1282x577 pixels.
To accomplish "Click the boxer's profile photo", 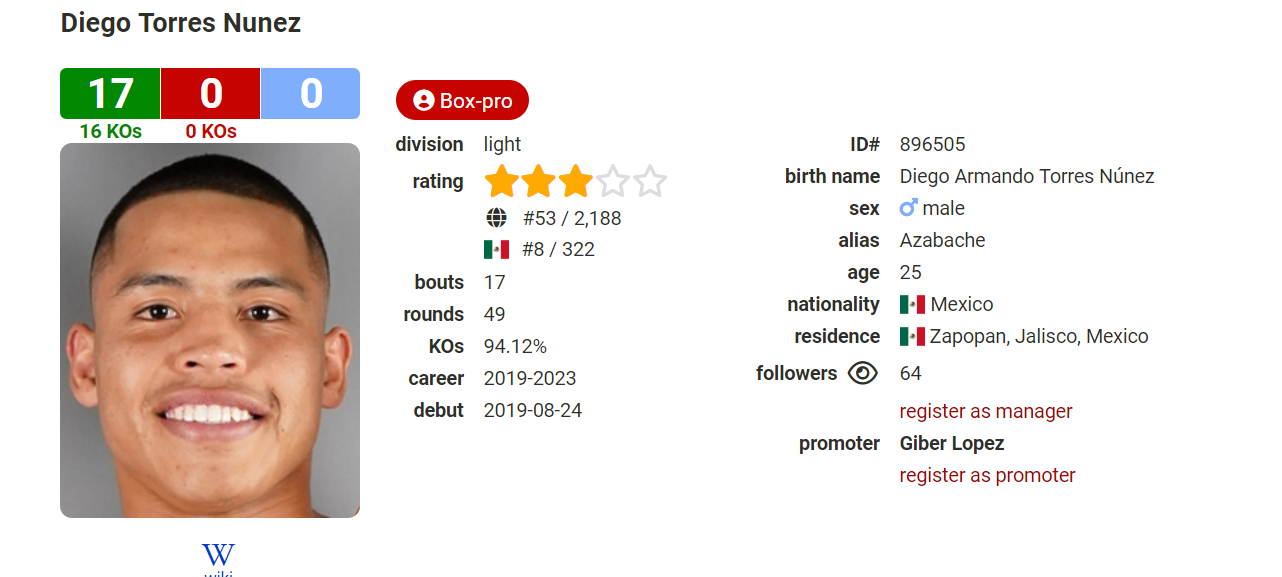I will [210, 331].
